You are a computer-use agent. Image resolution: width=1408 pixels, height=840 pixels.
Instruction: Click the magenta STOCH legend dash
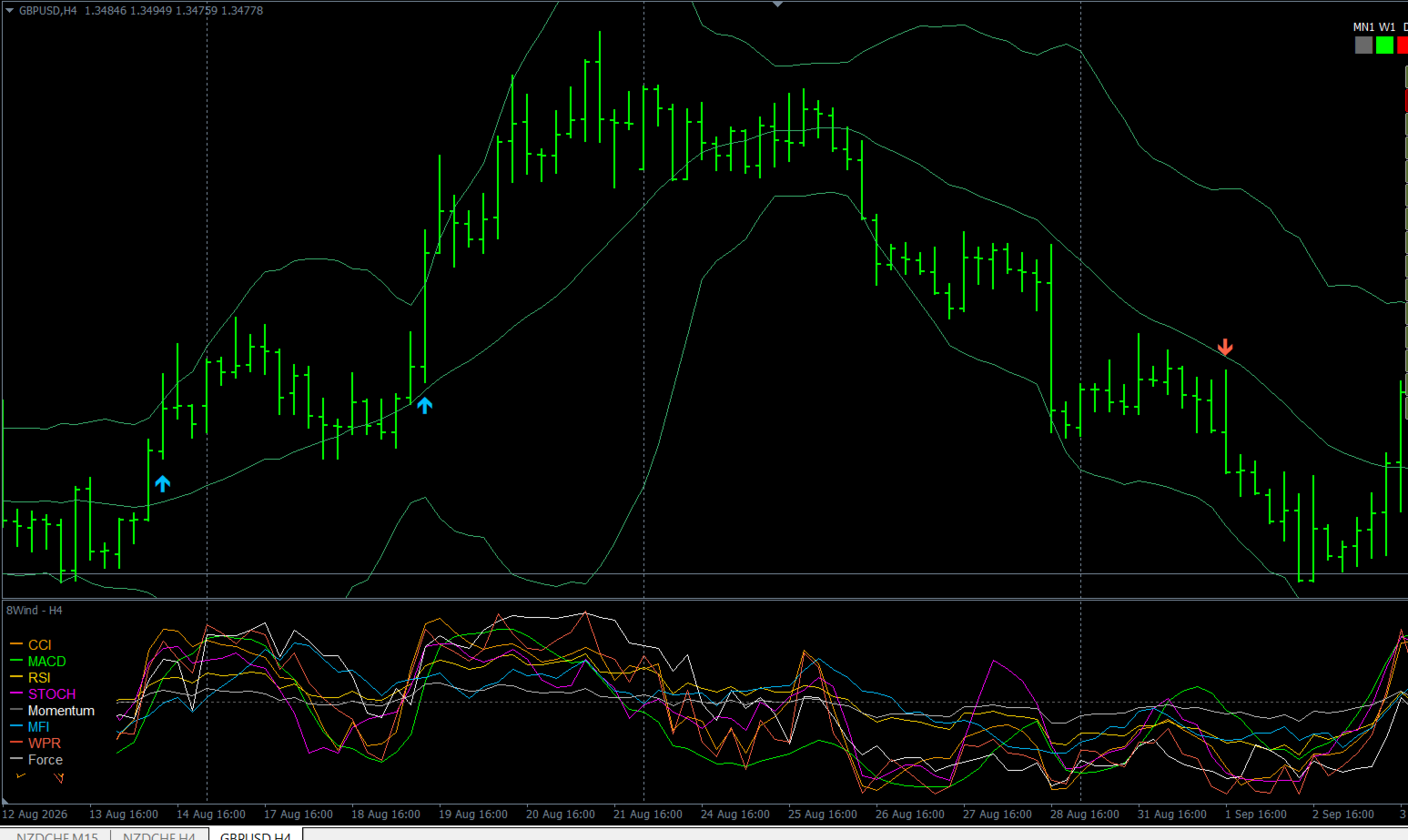(15, 693)
